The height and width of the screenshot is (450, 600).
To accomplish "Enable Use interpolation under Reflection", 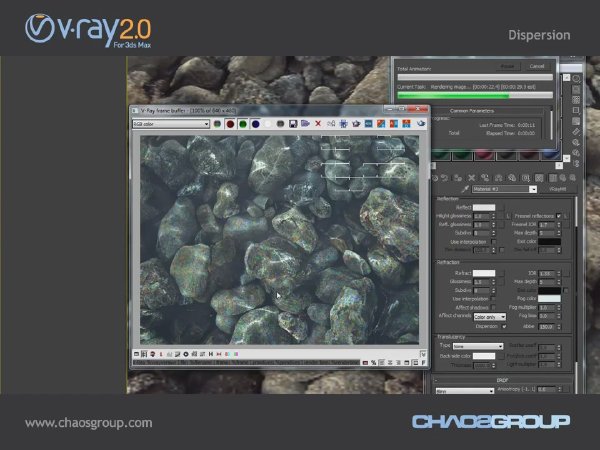I will [494, 242].
